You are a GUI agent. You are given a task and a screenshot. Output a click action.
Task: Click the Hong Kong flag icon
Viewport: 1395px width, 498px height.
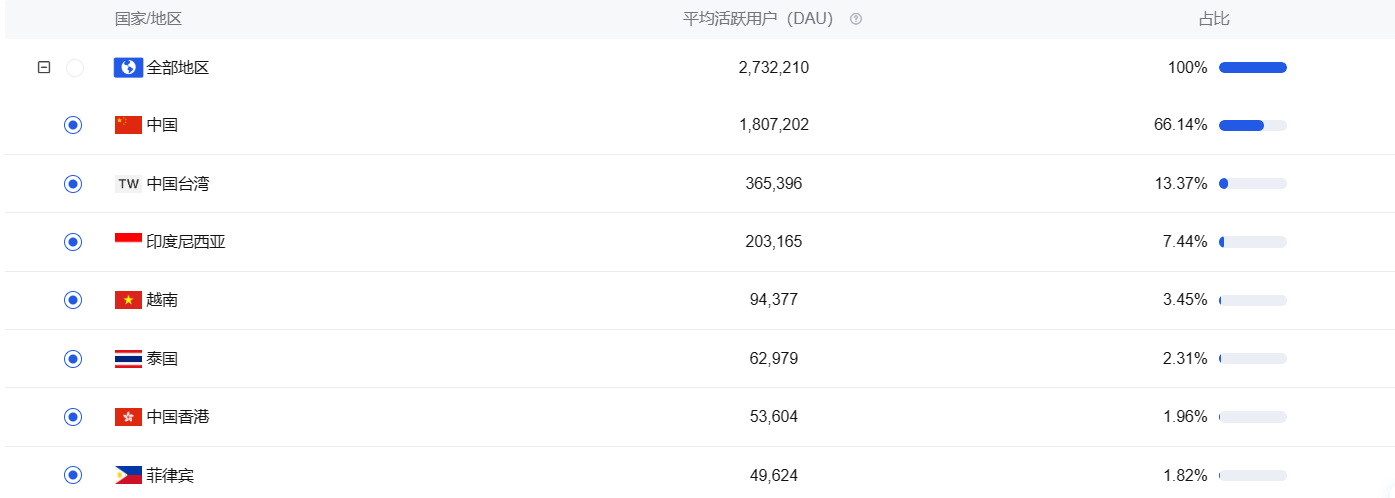(x=128, y=416)
